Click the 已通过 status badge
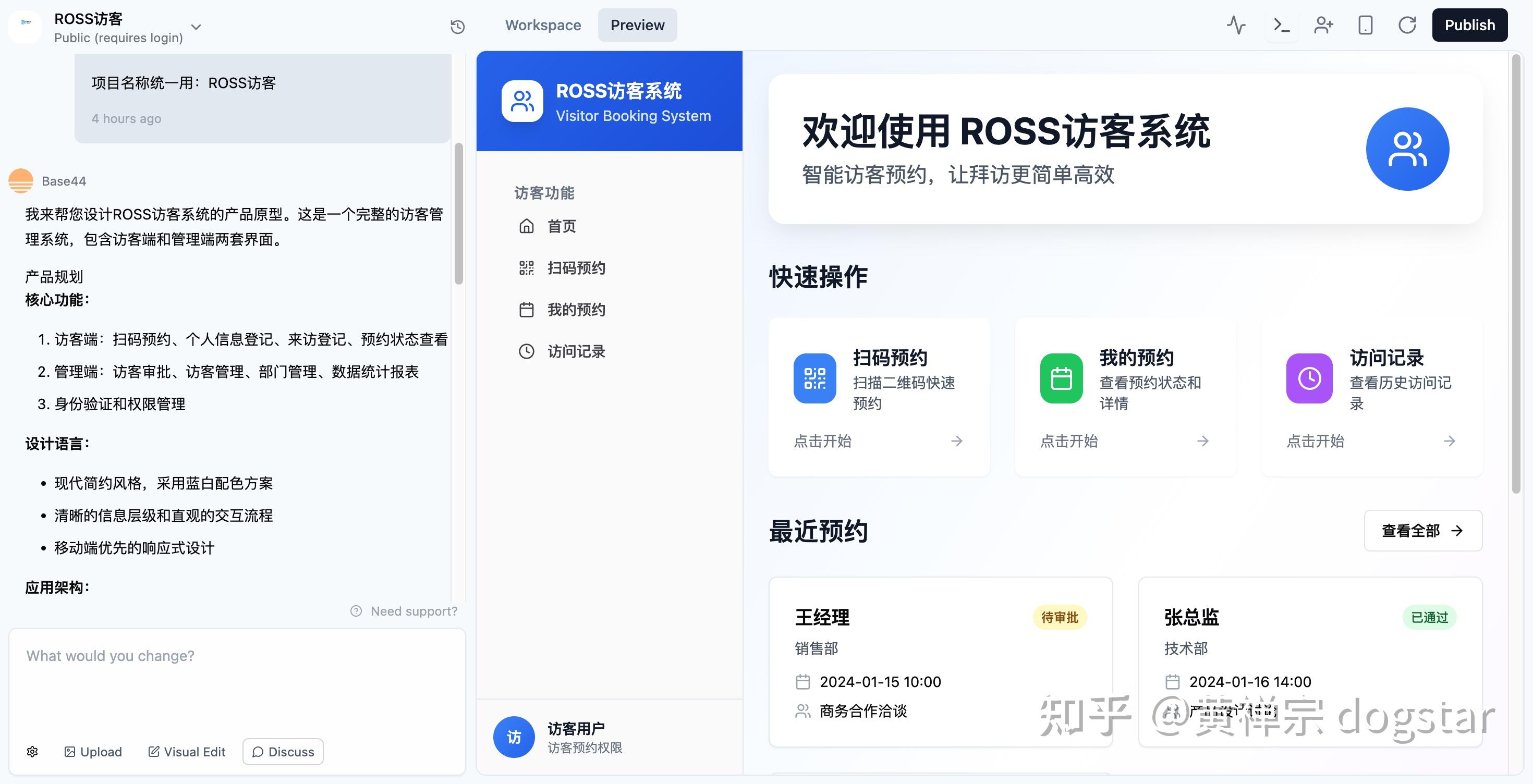The image size is (1533, 784). [x=1429, y=617]
